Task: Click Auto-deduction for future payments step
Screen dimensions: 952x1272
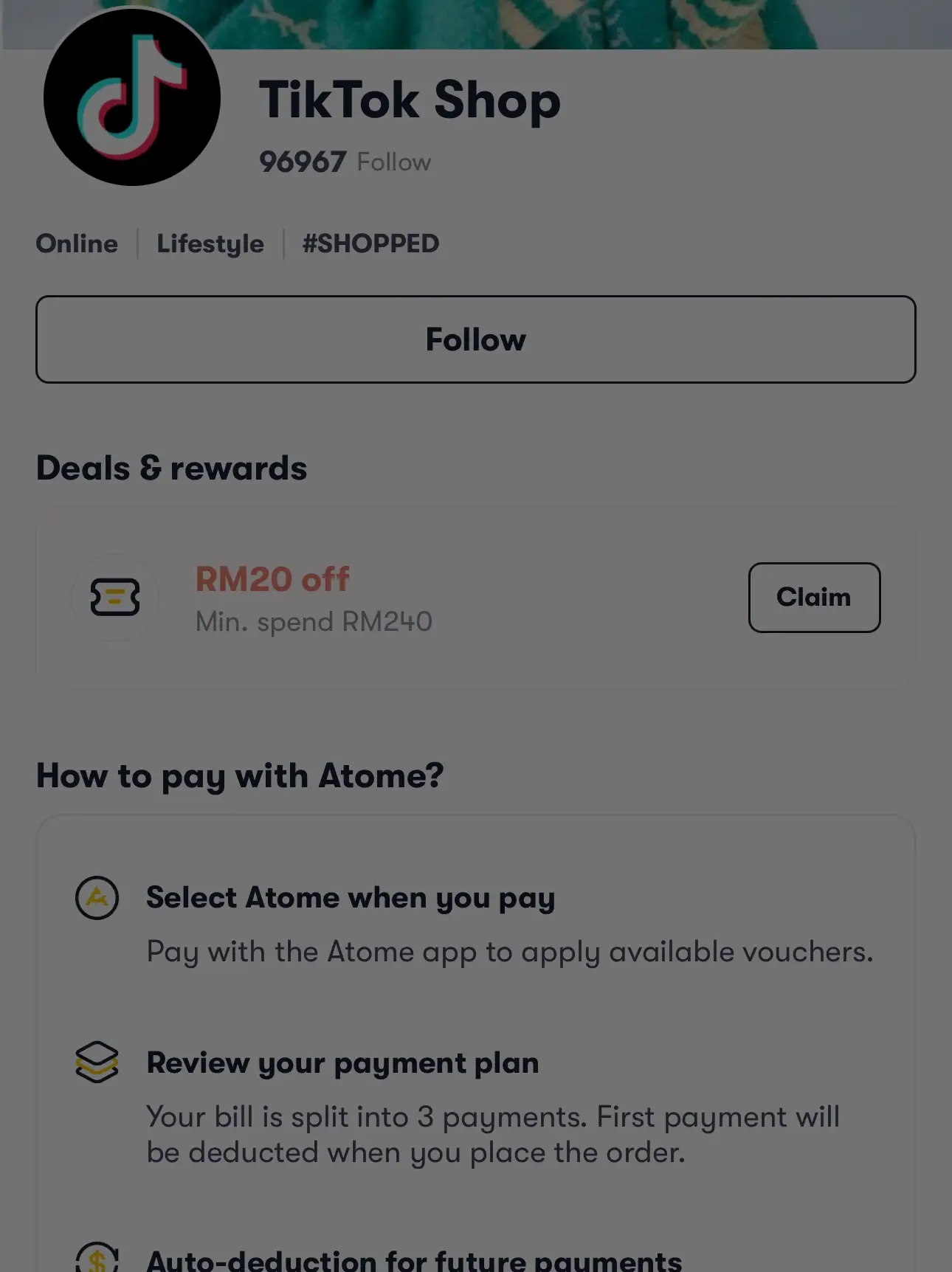Action: (414, 1259)
